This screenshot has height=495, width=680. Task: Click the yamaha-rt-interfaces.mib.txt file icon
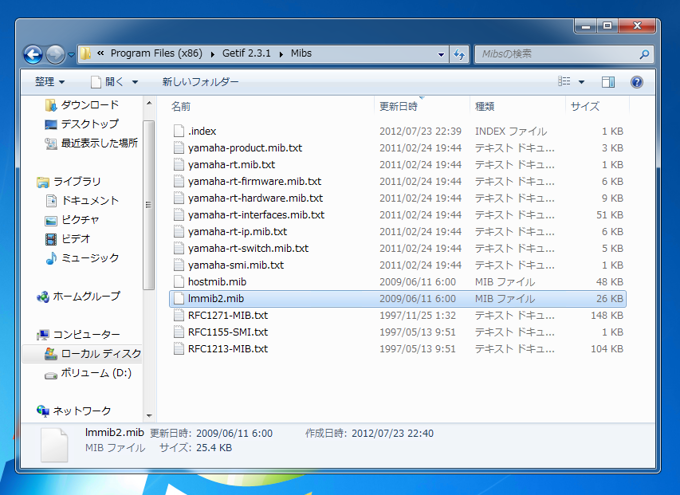179,215
